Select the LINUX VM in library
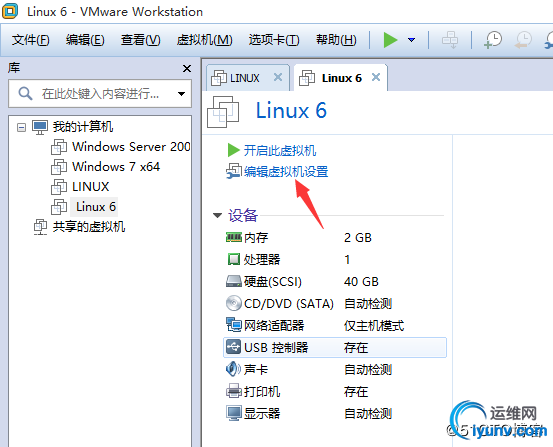 [x=91, y=187]
